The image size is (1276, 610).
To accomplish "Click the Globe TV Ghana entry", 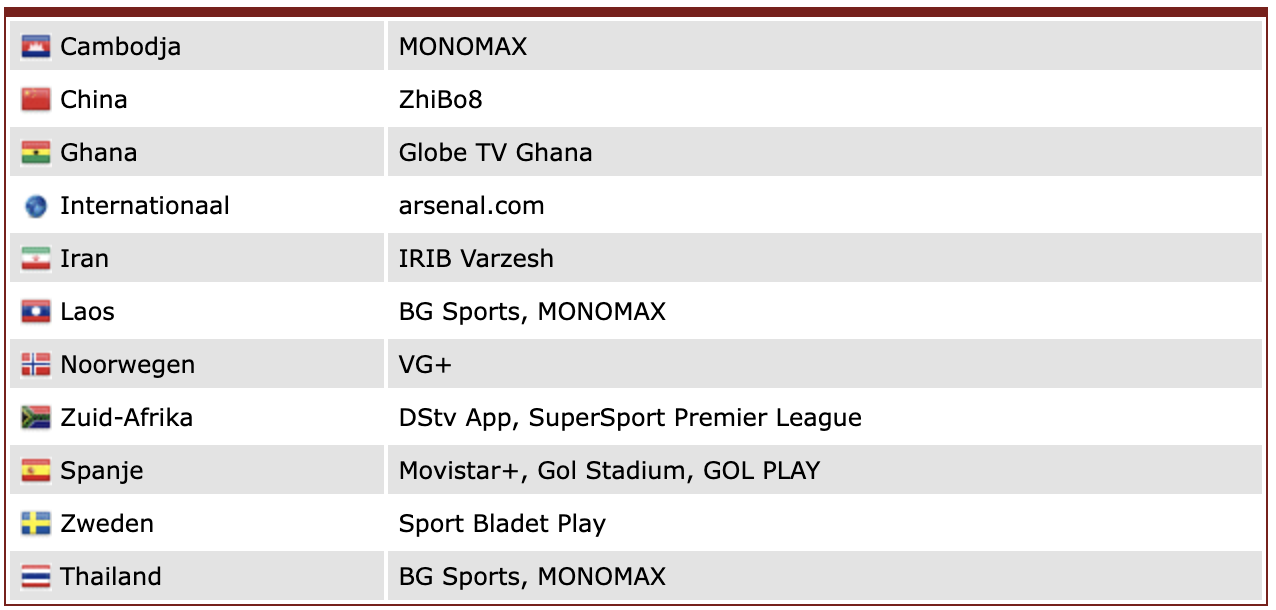I will click(495, 153).
